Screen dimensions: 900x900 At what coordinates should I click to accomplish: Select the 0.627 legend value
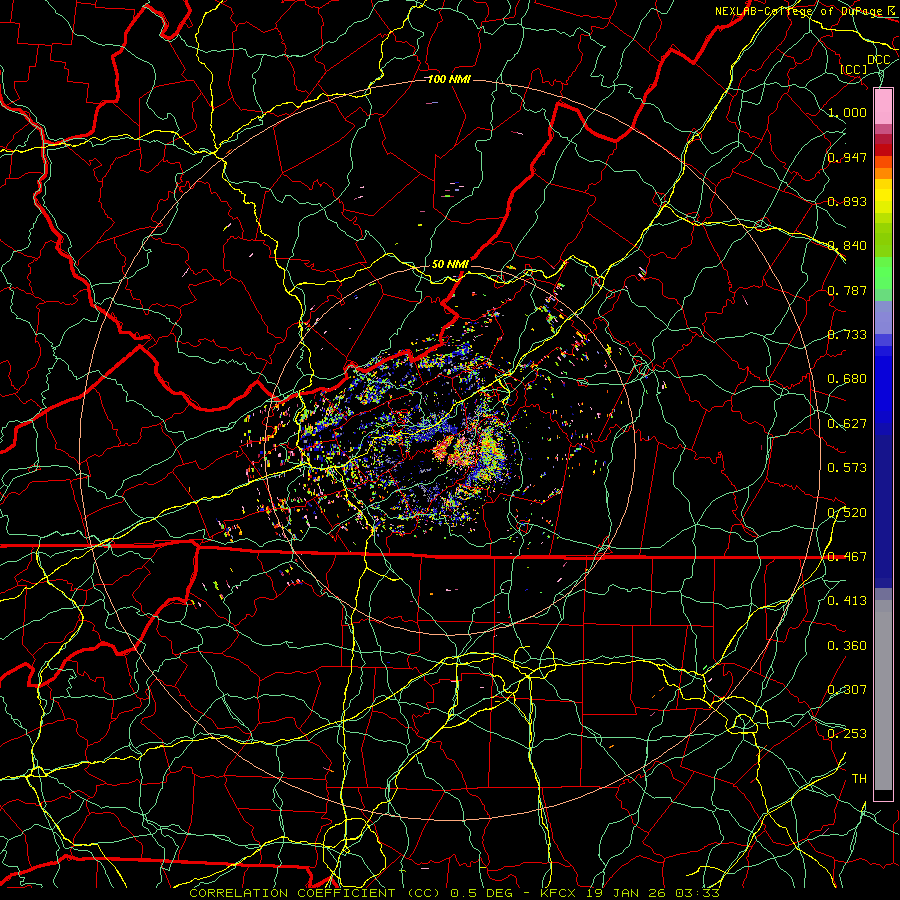pos(847,424)
